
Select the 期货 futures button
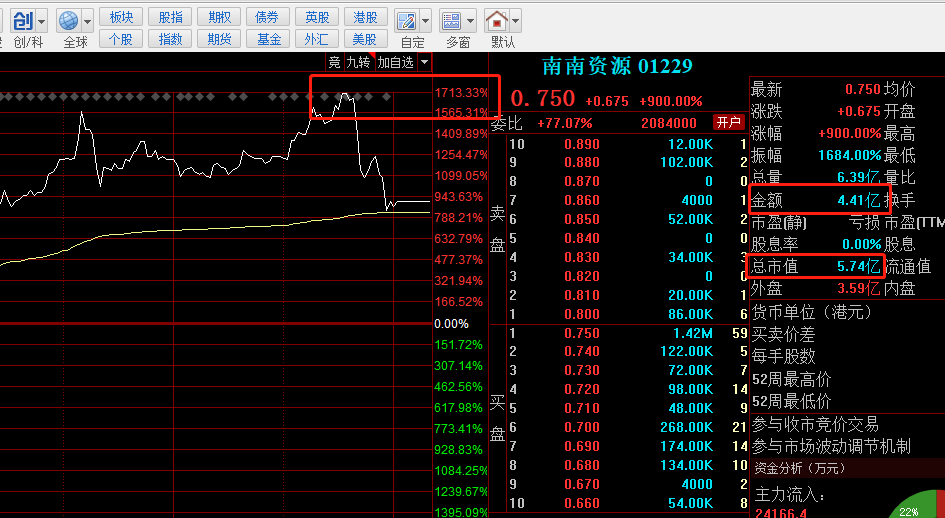[219, 39]
